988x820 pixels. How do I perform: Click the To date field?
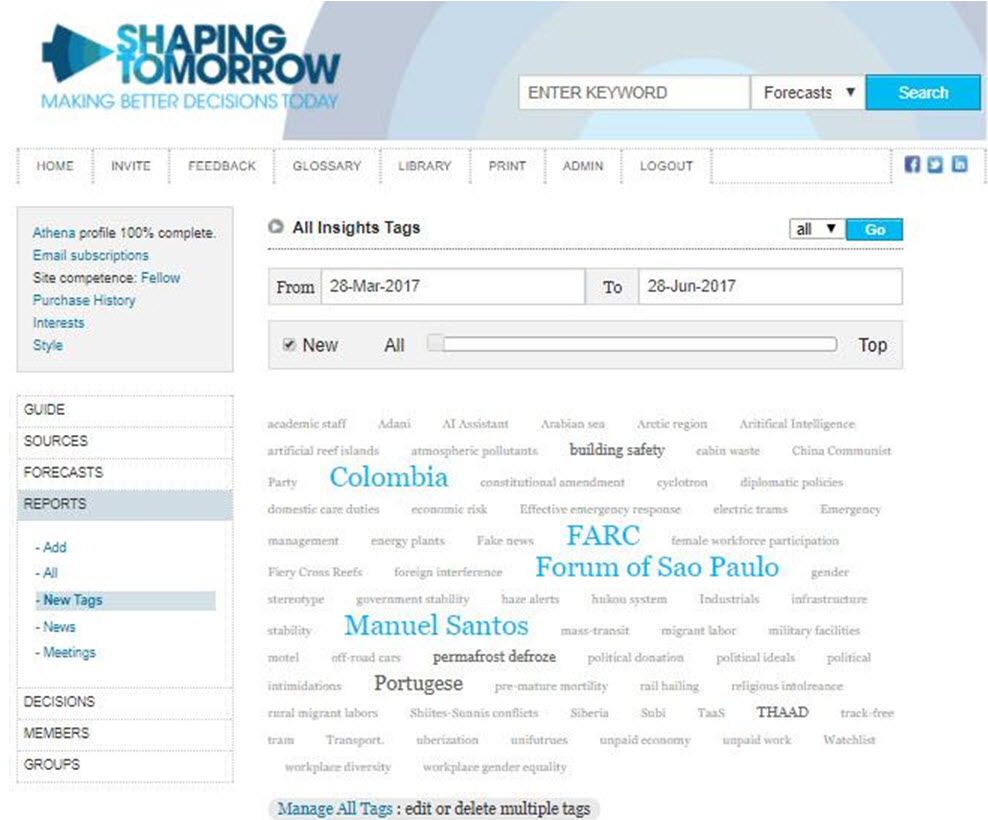pyautogui.click(x=770, y=286)
